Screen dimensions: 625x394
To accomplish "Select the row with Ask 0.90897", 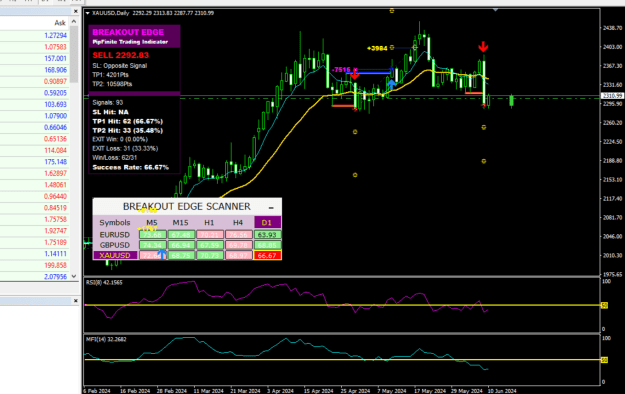I will [x=35, y=81].
